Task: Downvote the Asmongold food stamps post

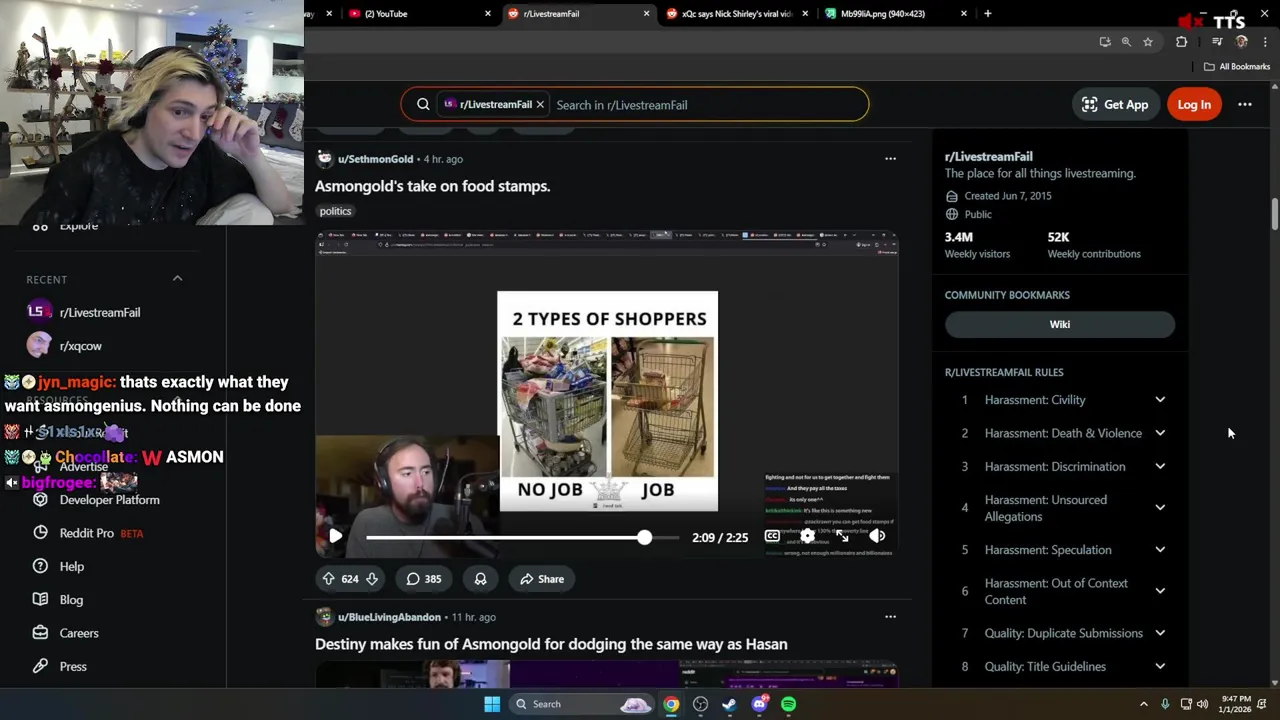Action: [372, 579]
